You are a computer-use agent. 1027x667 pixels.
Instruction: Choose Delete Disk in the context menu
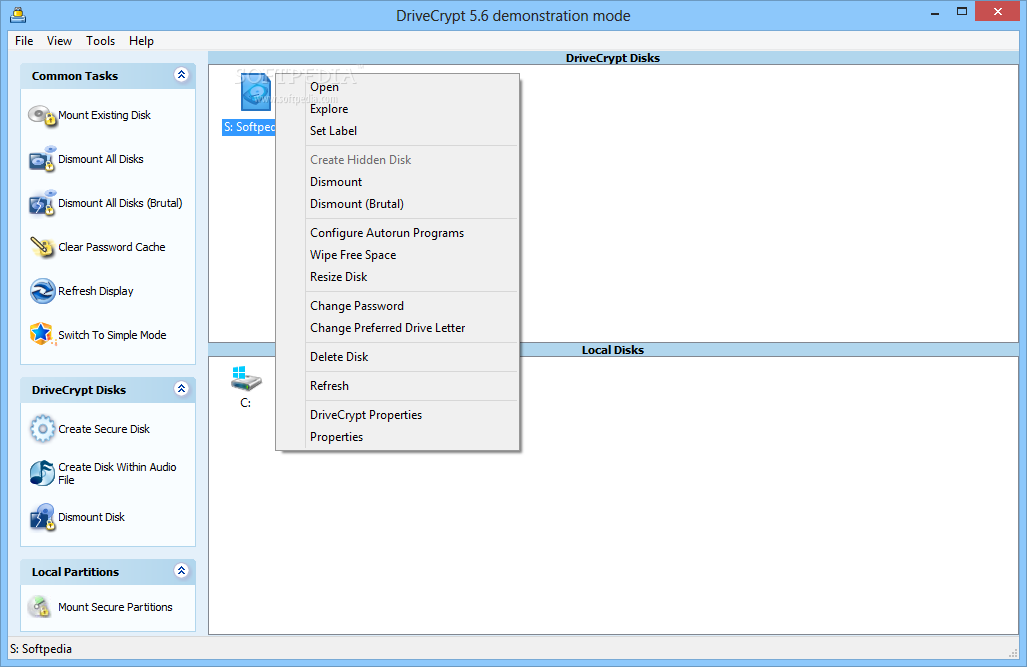click(398, 357)
